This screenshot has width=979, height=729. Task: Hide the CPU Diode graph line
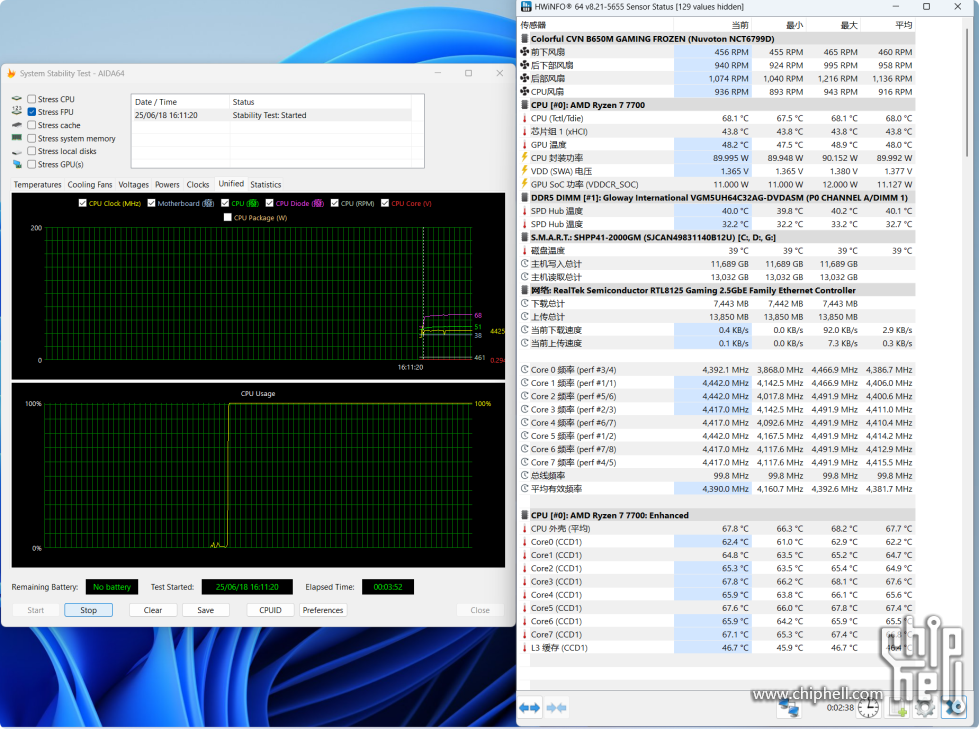click(x=269, y=203)
